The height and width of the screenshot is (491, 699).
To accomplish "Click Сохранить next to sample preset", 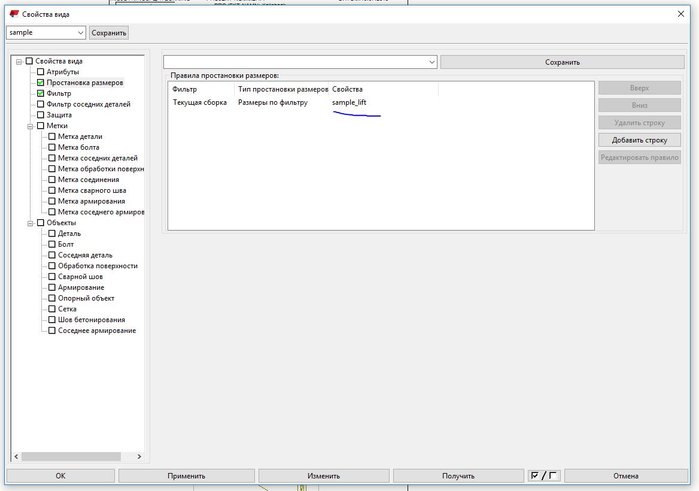I will tap(109, 33).
